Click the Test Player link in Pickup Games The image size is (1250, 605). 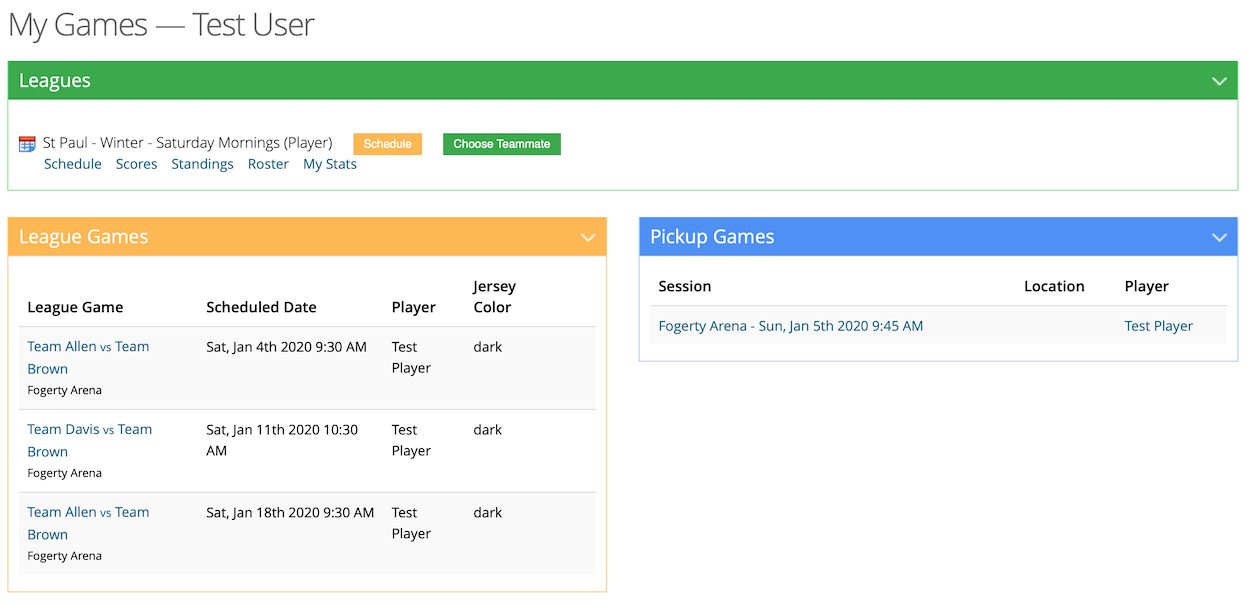[x=1157, y=325]
